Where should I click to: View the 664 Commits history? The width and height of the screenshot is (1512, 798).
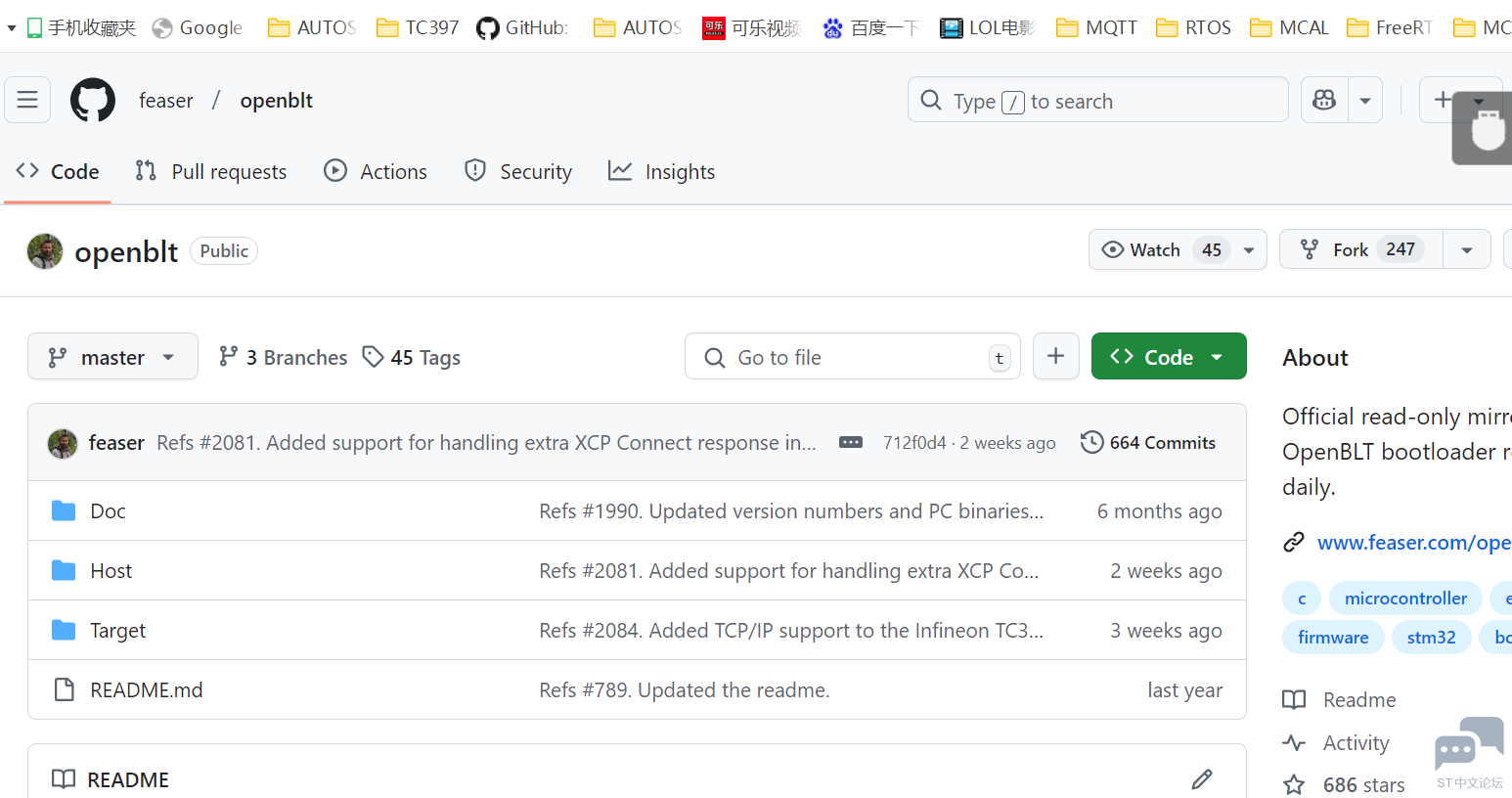pyautogui.click(x=1148, y=442)
